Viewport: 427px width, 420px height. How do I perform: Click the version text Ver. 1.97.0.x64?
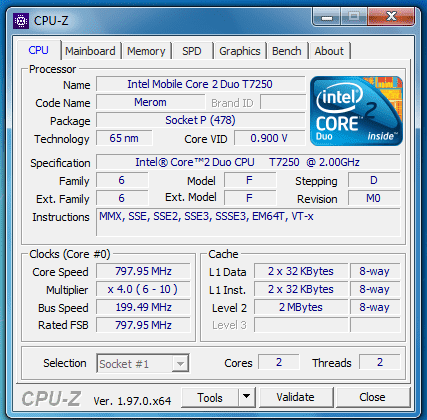tap(132, 401)
